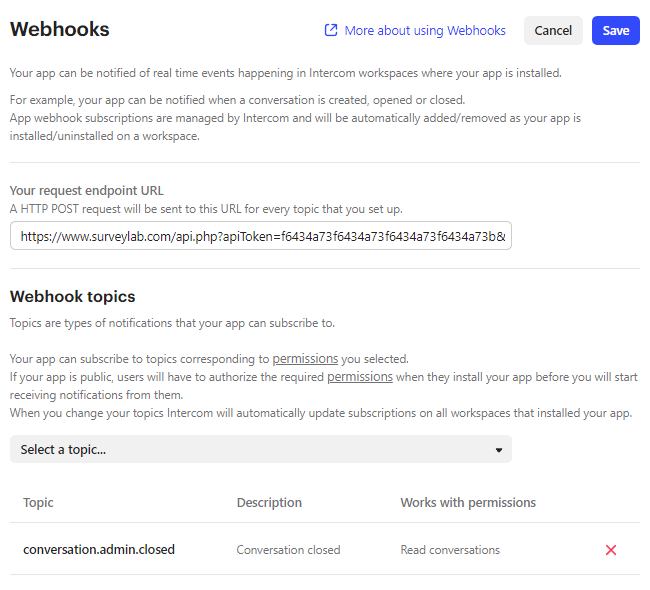Save the webhook settings
The height and width of the screenshot is (590, 650).
616,31
